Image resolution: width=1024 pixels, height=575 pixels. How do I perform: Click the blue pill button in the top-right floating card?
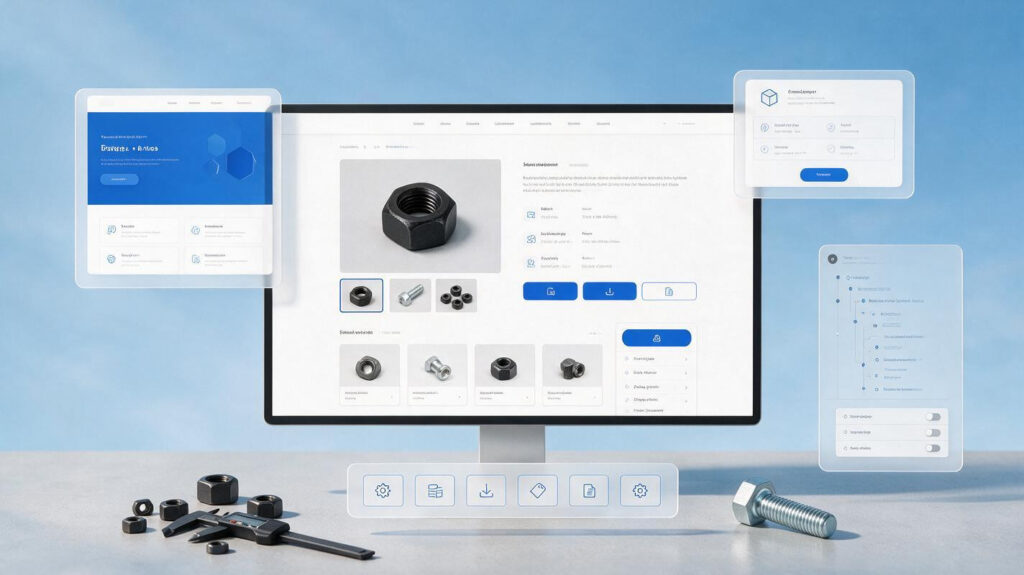pos(824,174)
